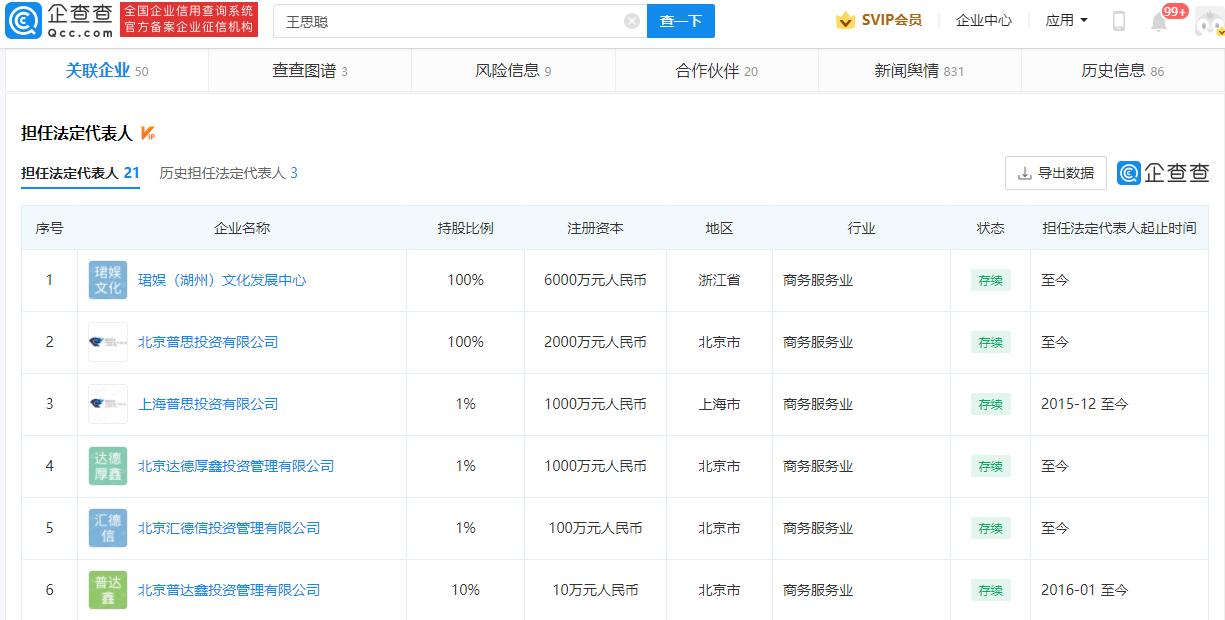Click the mobile app phone icon
The width and height of the screenshot is (1225, 620).
[1121, 18]
